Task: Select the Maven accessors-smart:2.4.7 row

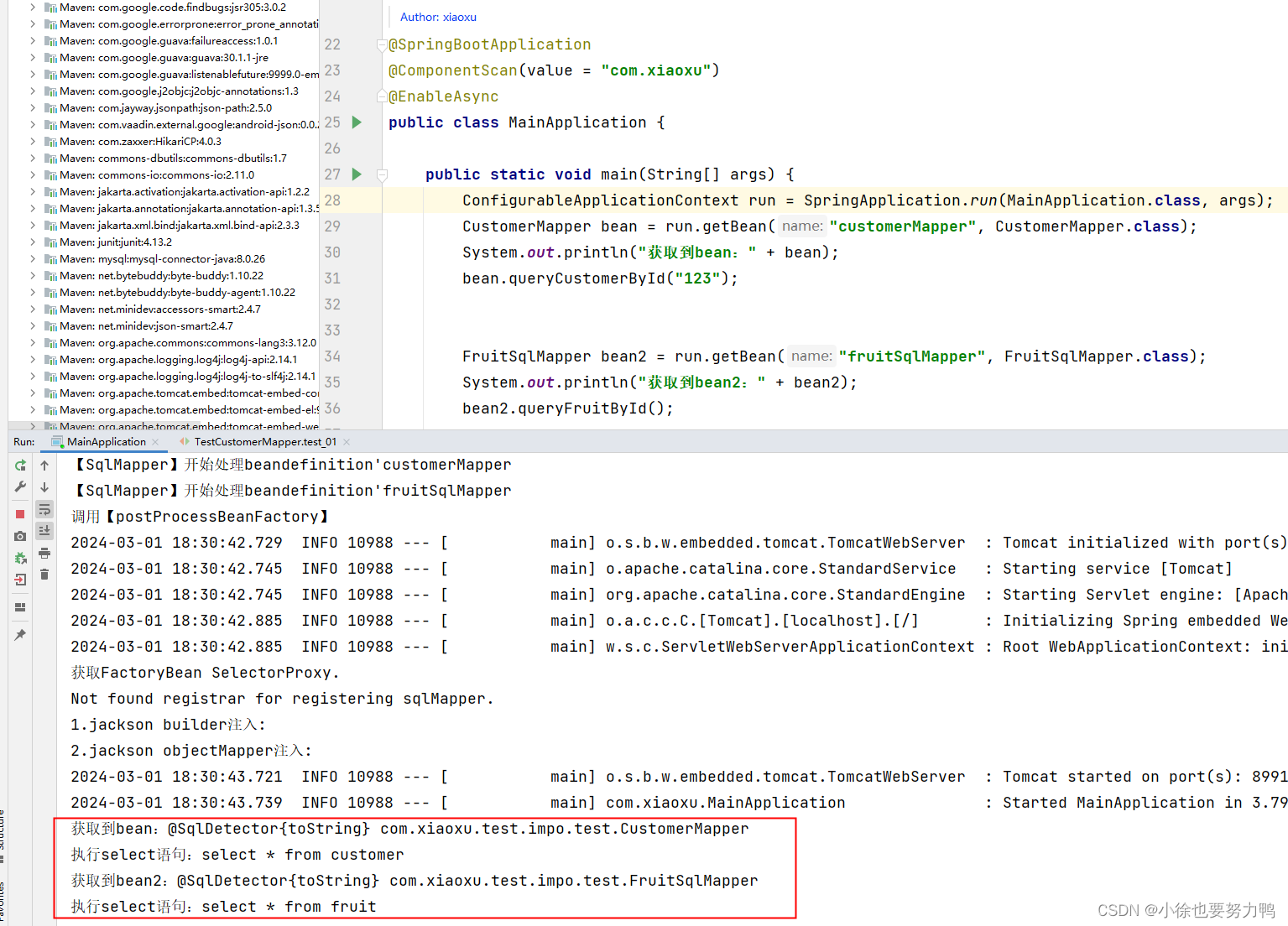Action: pos(164,310)
